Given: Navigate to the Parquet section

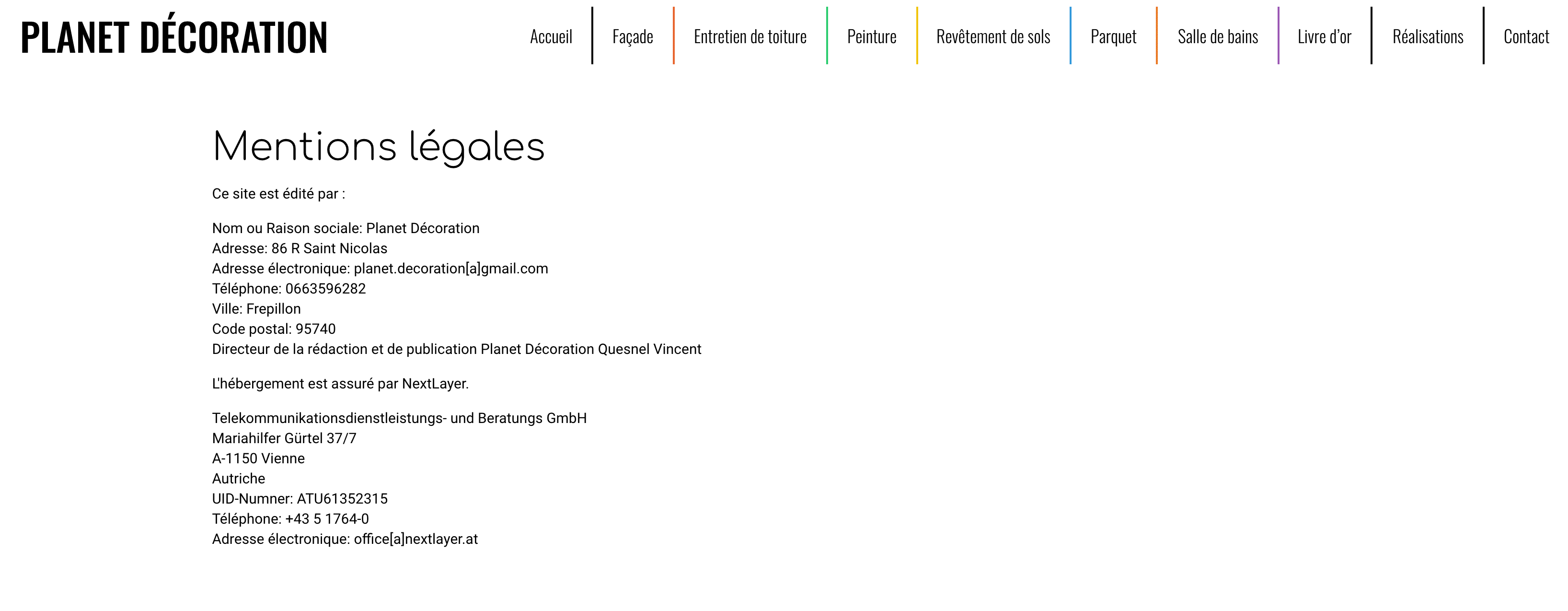Looking at the screenshot, I should tap(1113, 37).
